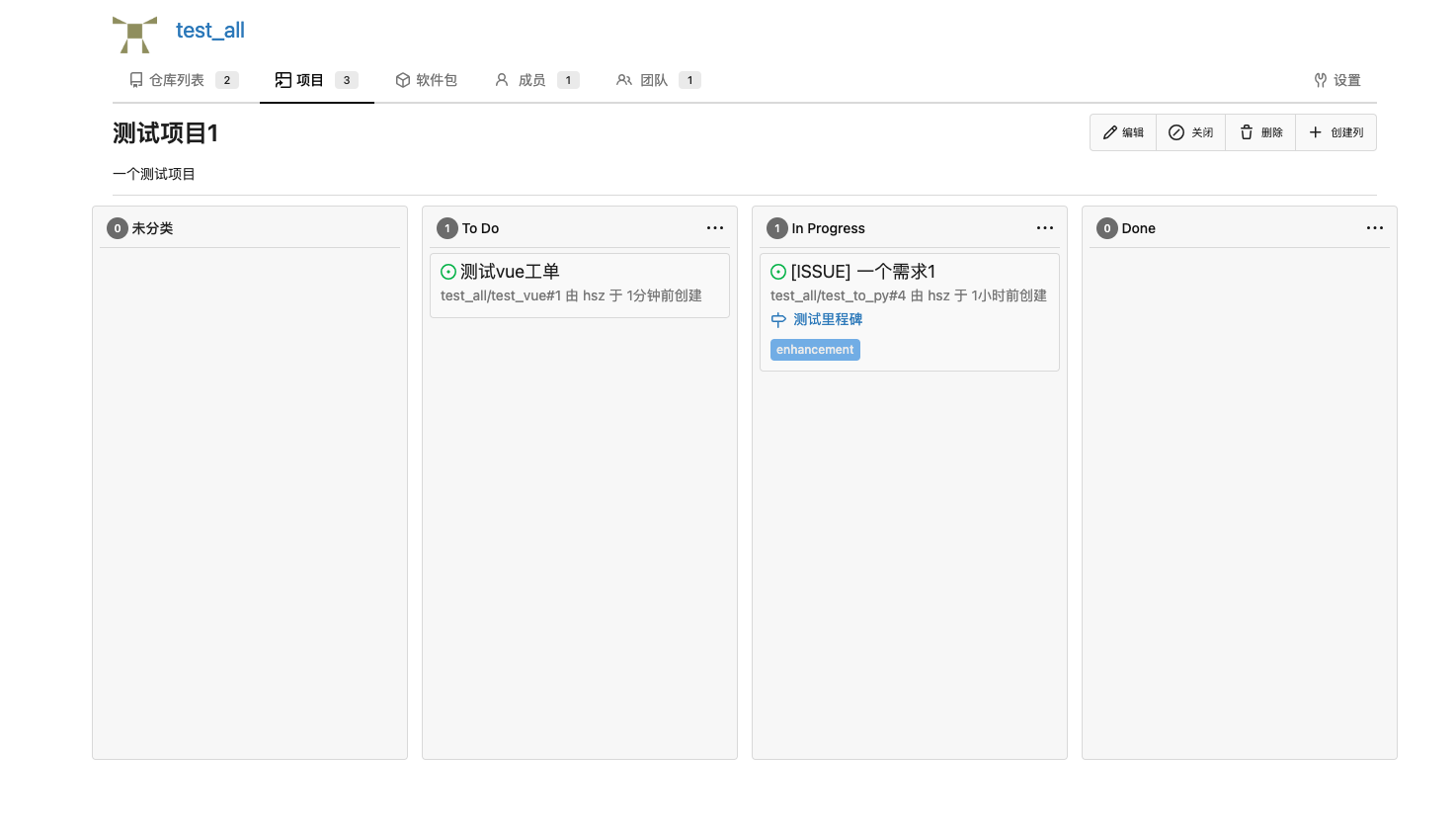The image size is (1456, 836).
Task: Select the 项目 tab
Action: [x=316, y=80]
